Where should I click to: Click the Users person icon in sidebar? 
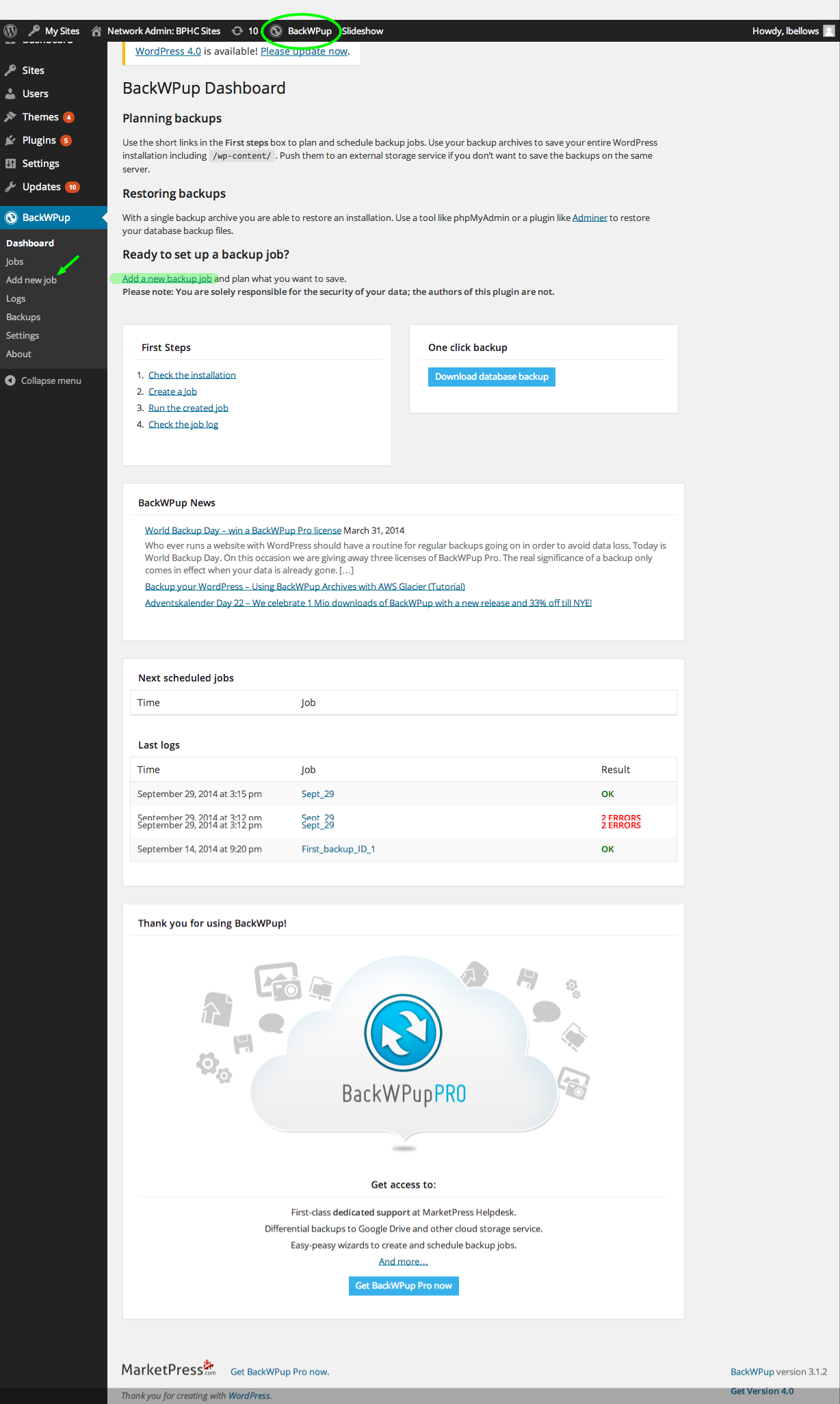point(10,94)
